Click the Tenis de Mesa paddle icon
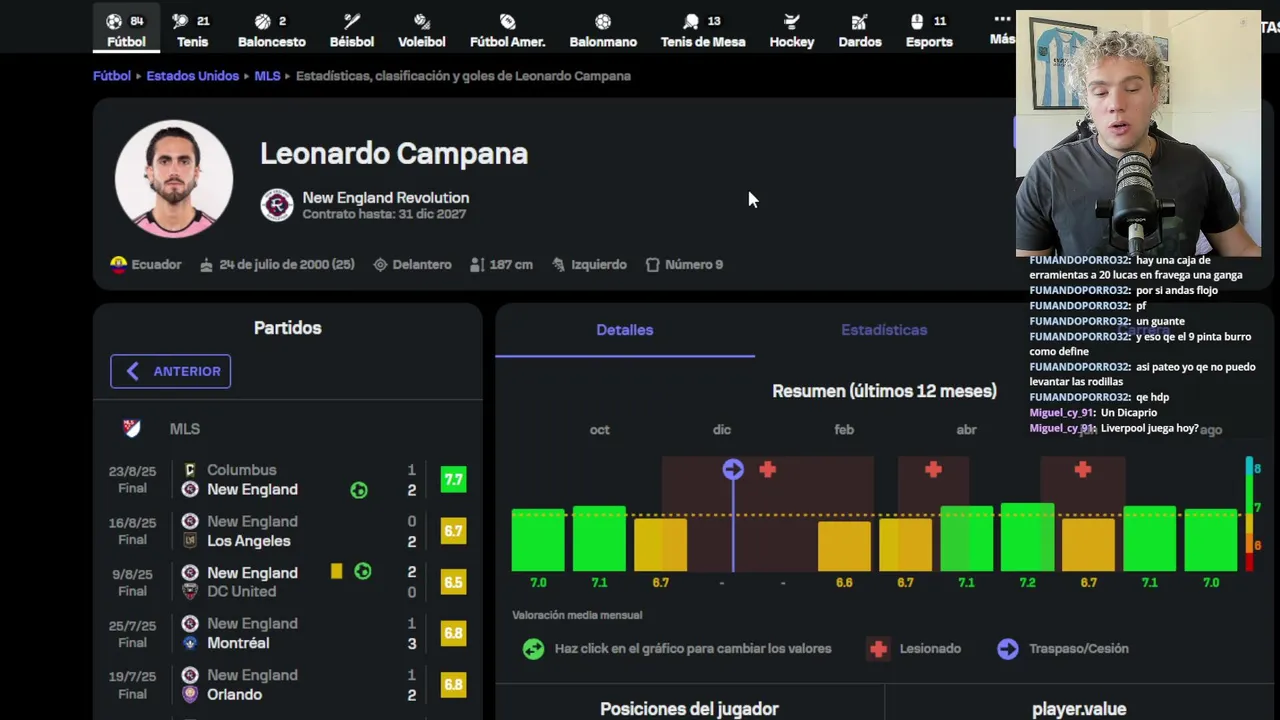 [691, 21]
